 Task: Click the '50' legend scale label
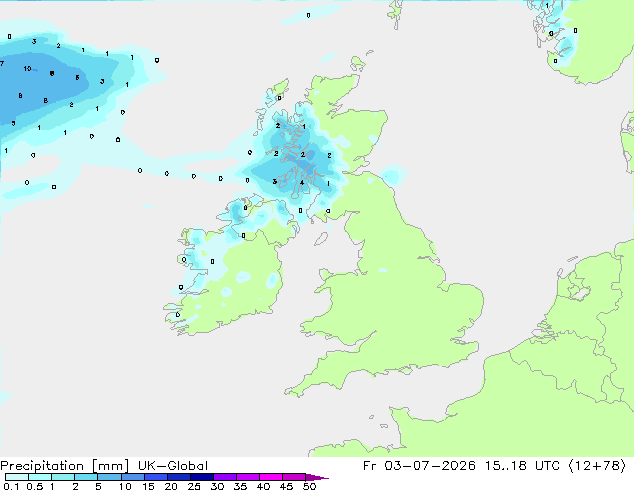(310, 486)
